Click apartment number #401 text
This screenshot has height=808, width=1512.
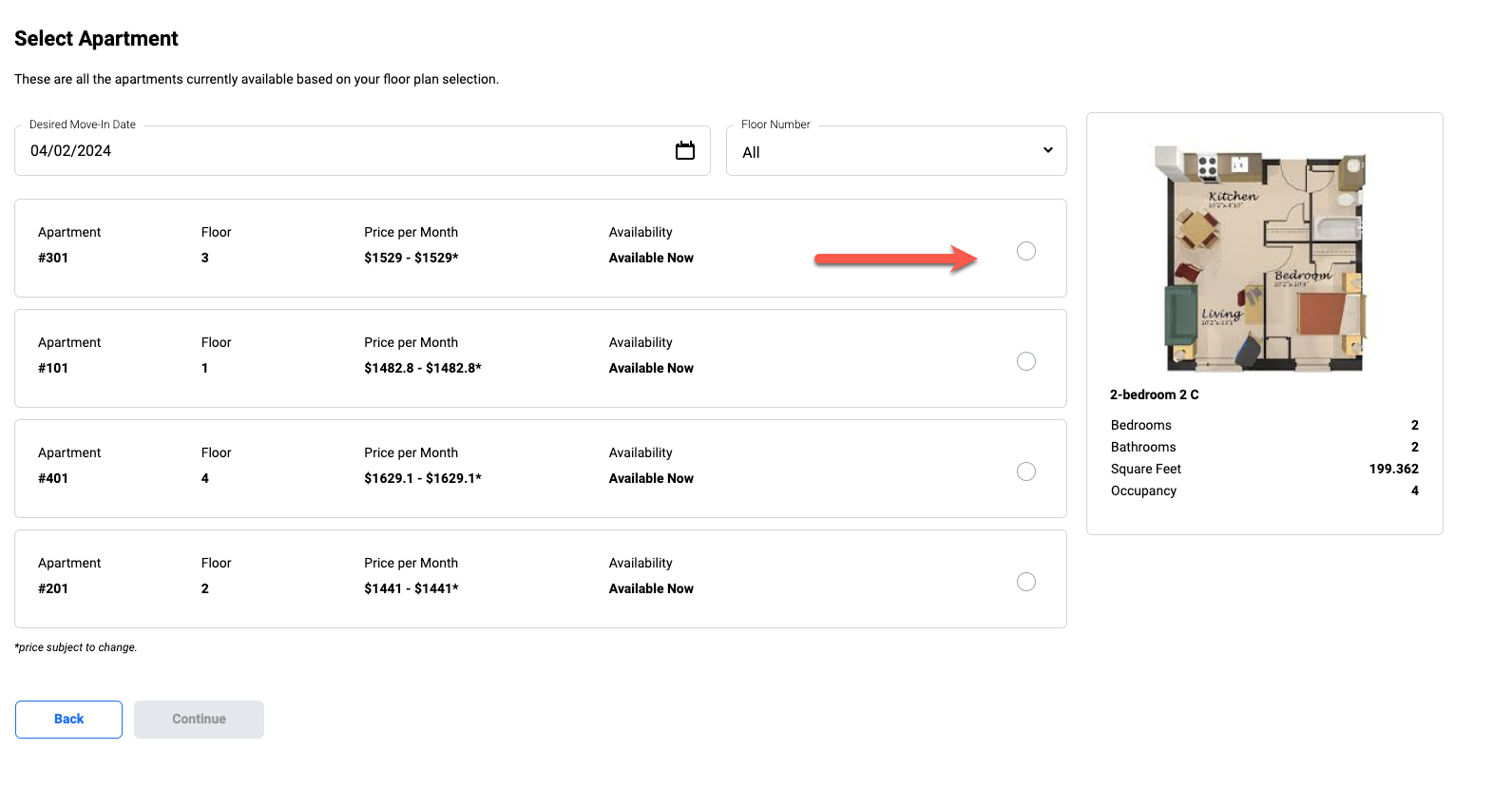point(53,478)
